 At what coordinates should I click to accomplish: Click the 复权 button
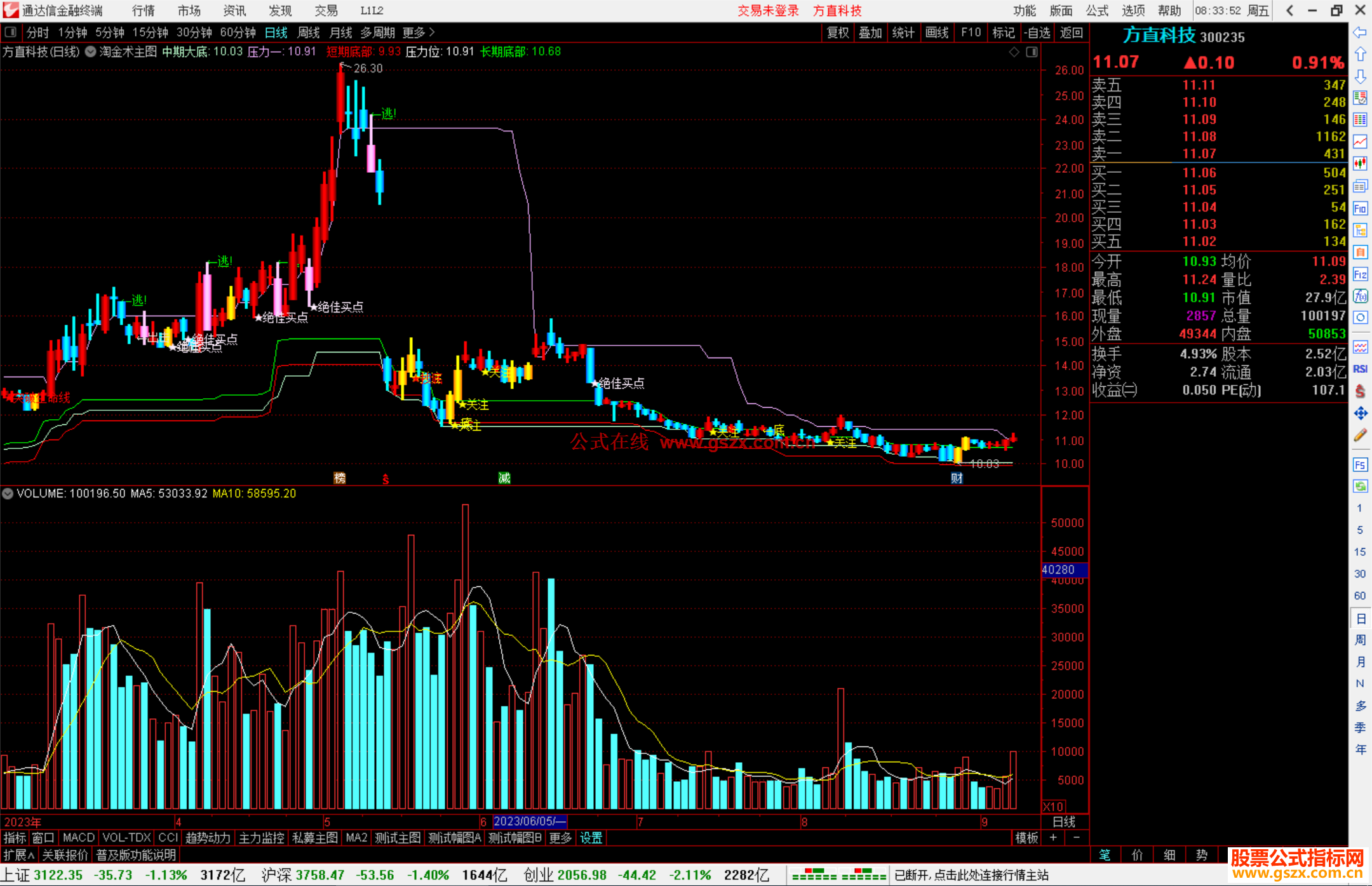[x=837, y=32]
